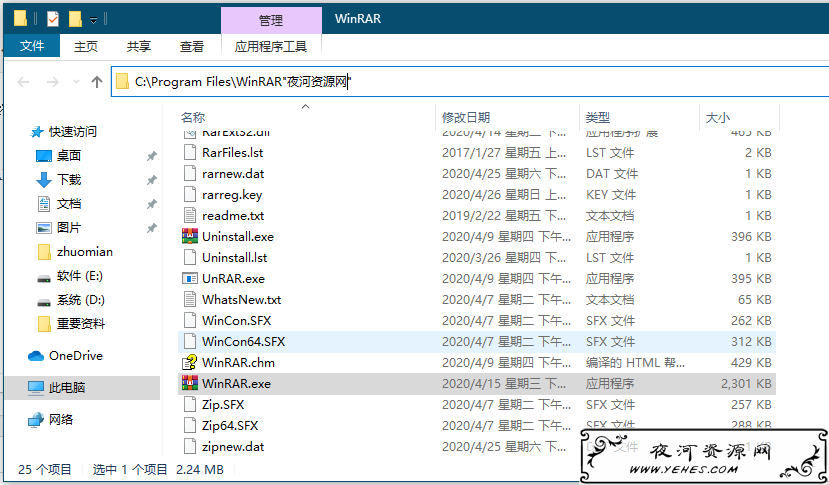Image resolution: width=829 pixels, height=485 pixels.
Task: Click the folder icon in address bar
Action: coord(122,82)
